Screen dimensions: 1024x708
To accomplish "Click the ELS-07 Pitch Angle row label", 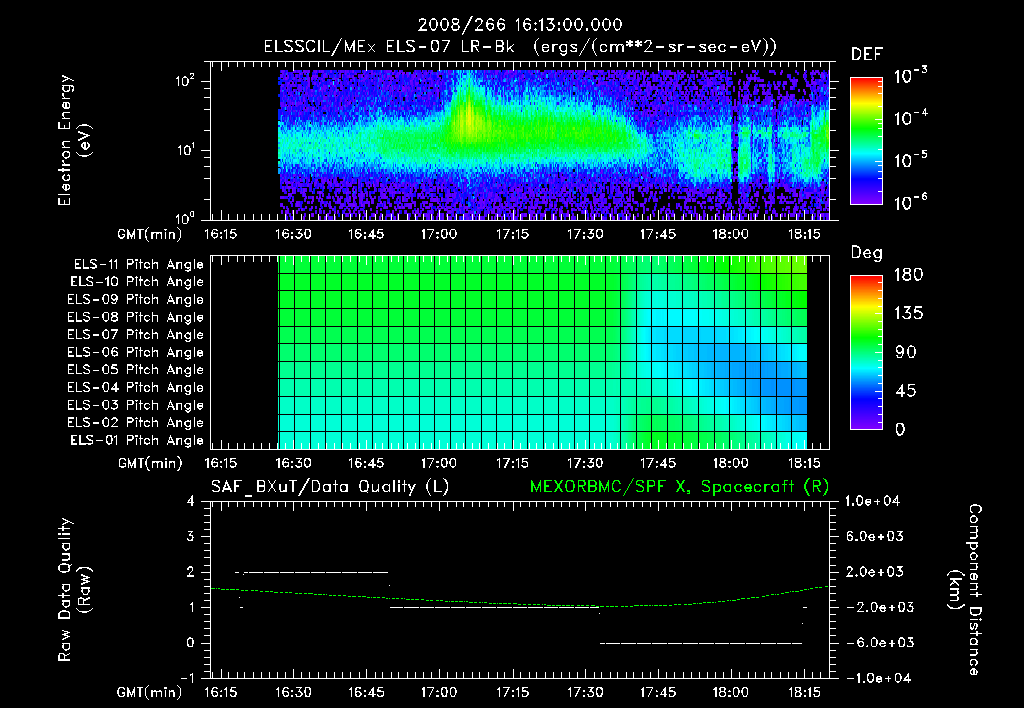I will click(x=136, y=334).
